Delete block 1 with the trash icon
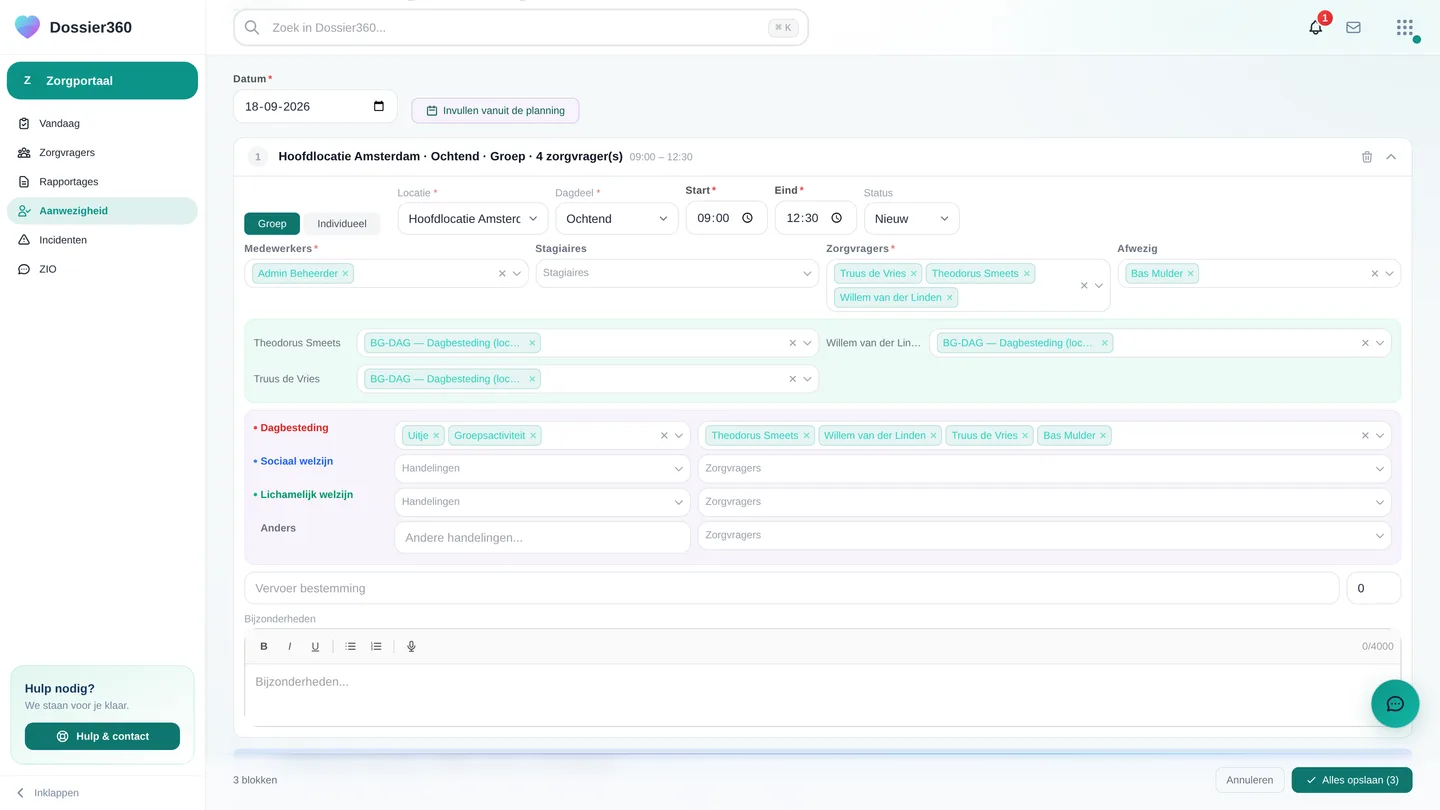The height and width of the screenshot is (810, 1440). pos(1367,157)
